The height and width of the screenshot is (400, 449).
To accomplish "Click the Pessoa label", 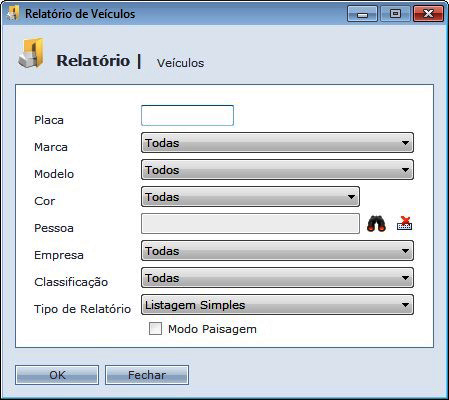I will pos(54,228).
